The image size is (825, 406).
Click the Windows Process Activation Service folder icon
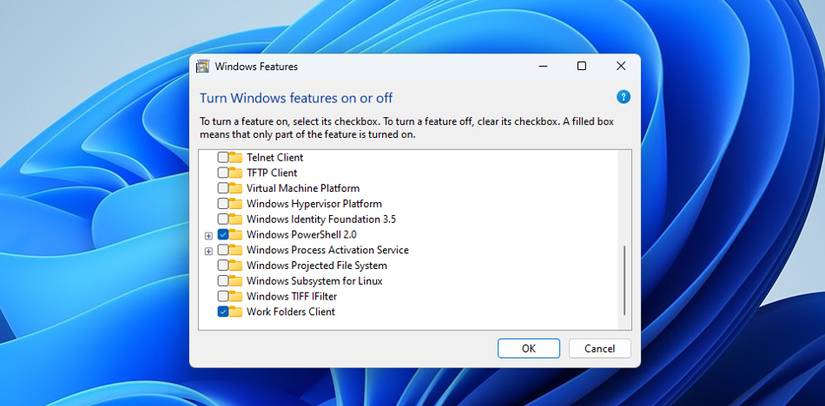coord(235,250)
